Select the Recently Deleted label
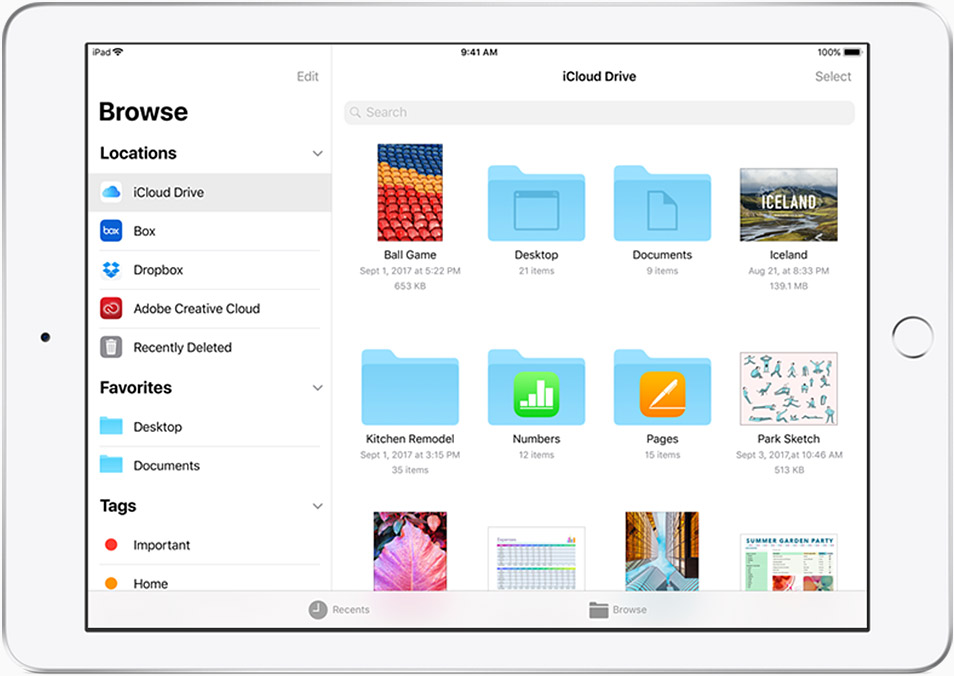The width and height of the screenshot is (954, 676). coord(183,347)
